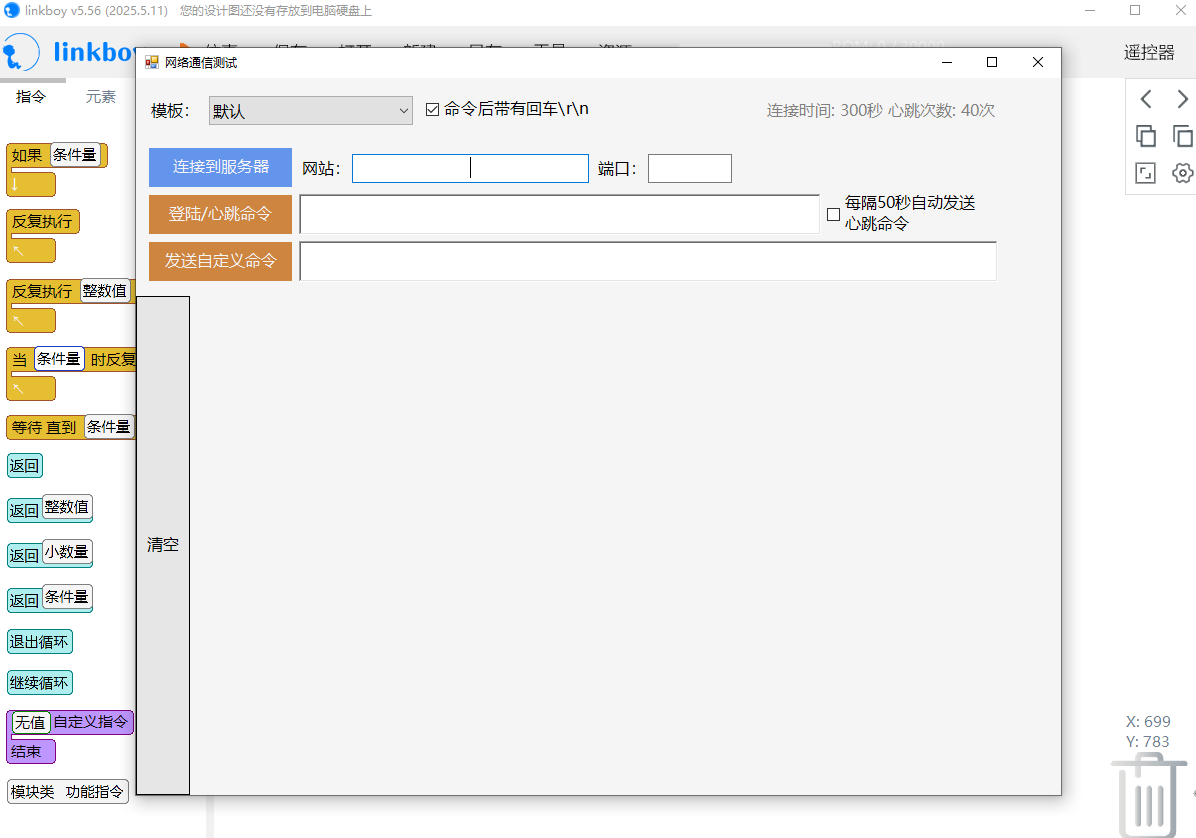
Task: Click the linkboy logo icon
Action: (x=21, y=53)
